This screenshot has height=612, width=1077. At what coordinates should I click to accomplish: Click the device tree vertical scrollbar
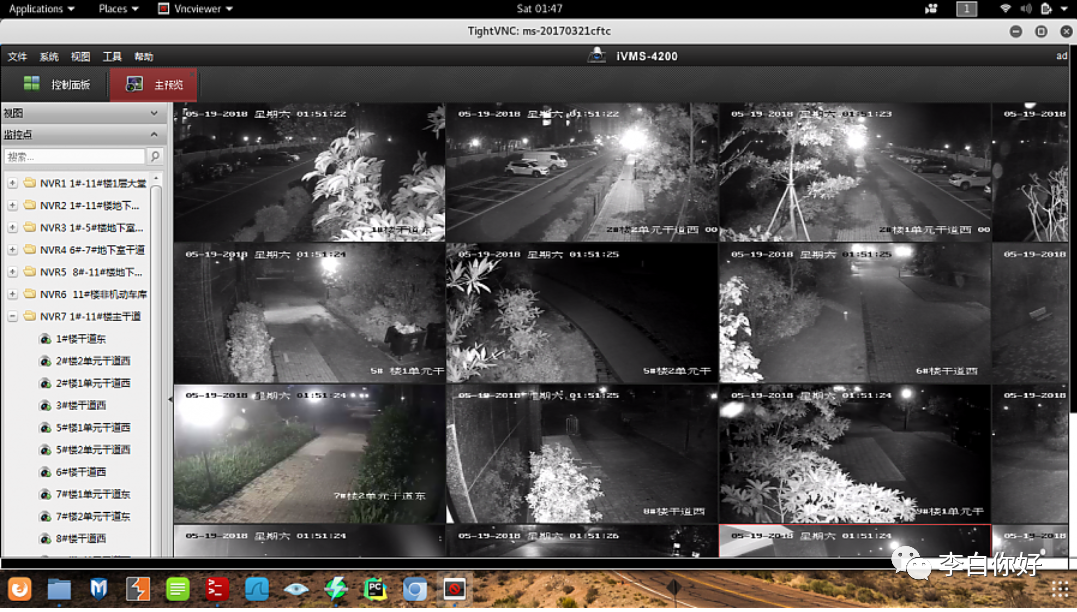point(156,364)
